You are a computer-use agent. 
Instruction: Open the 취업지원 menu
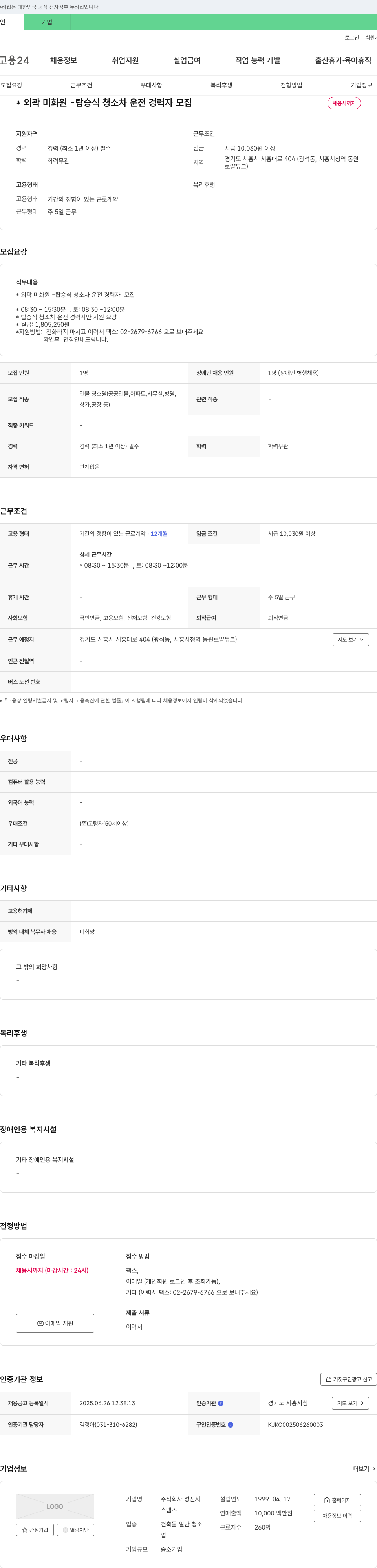[125, 60]
